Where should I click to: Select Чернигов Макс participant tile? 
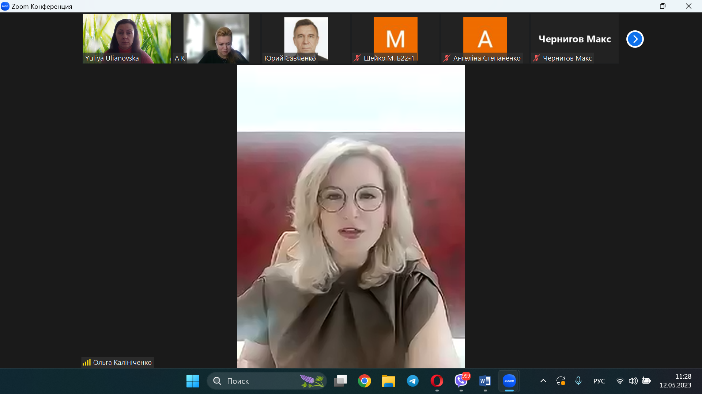(x=574, y=39)
